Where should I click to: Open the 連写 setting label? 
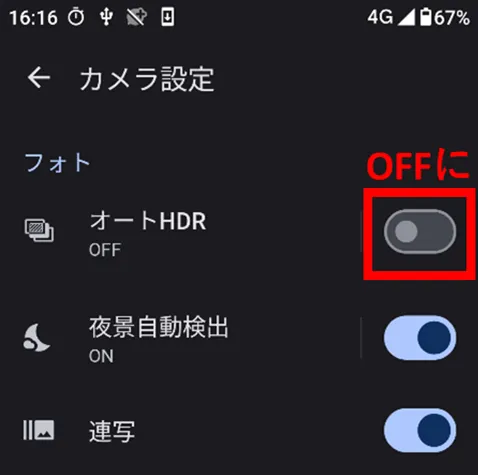click(x=112, y=431)
